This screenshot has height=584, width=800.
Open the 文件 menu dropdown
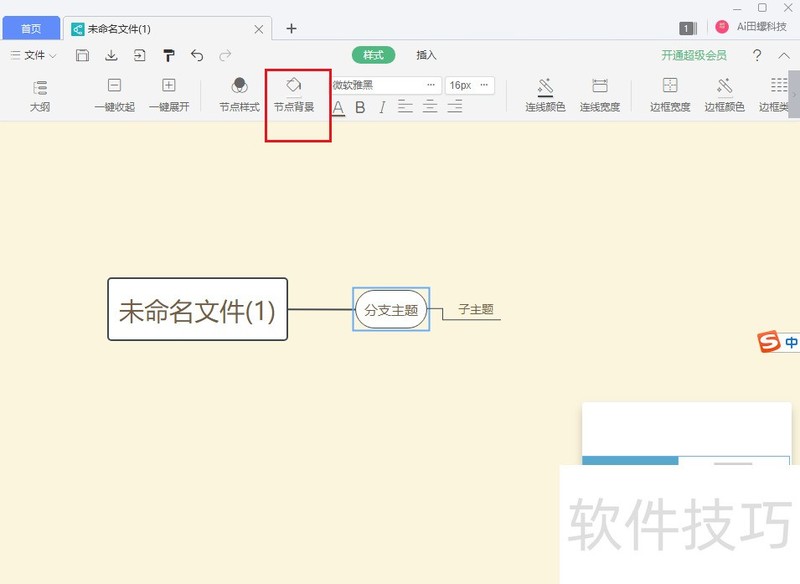click(x=34, y=55)
